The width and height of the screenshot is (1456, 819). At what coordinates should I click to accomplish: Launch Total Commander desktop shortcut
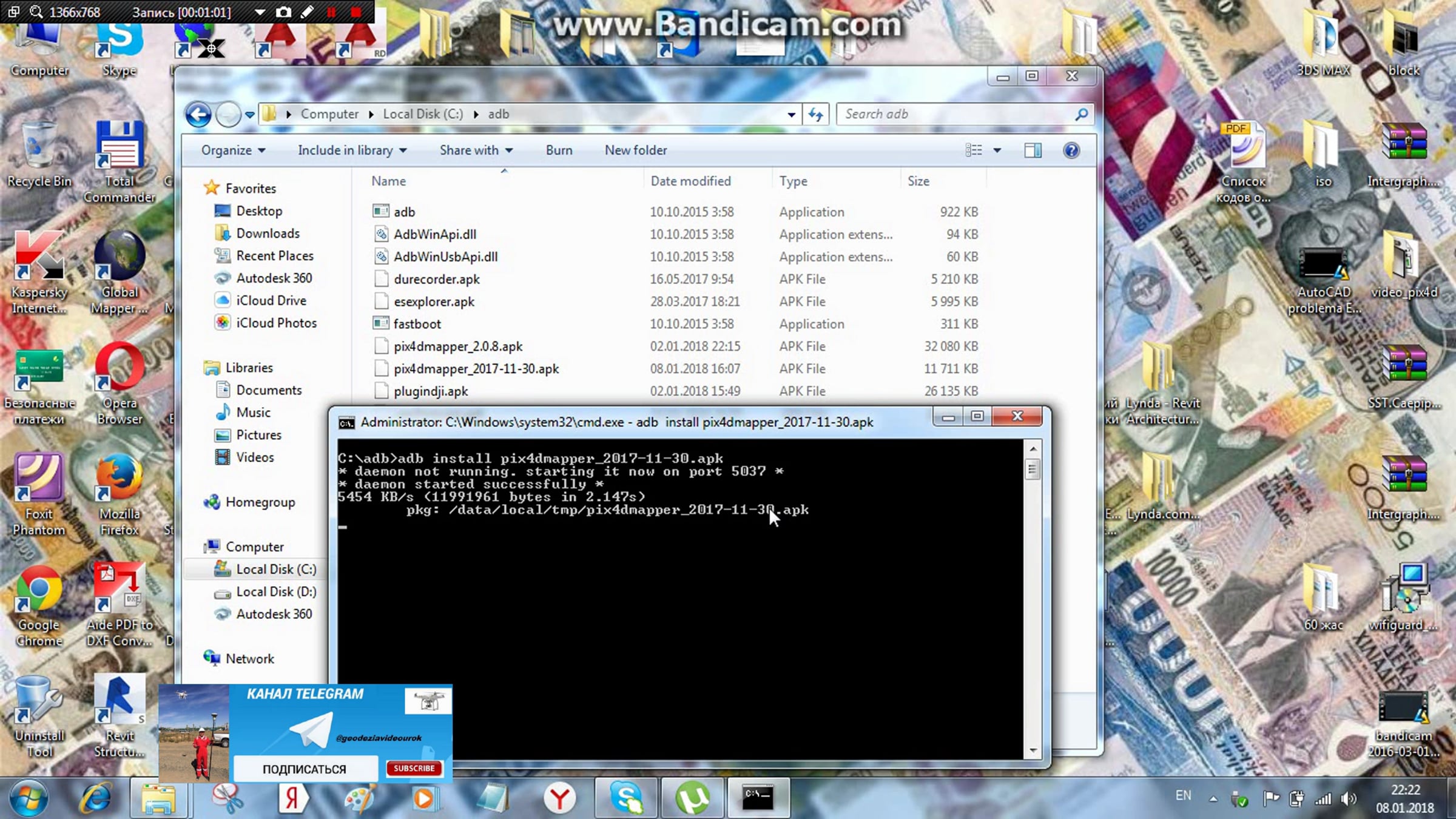coord(119,163)
